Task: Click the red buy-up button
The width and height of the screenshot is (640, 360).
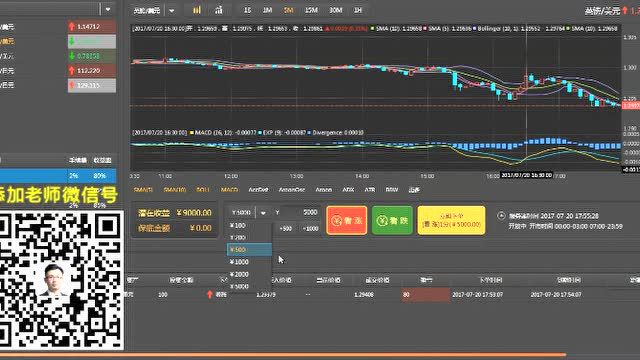Action: click(347, 220)
